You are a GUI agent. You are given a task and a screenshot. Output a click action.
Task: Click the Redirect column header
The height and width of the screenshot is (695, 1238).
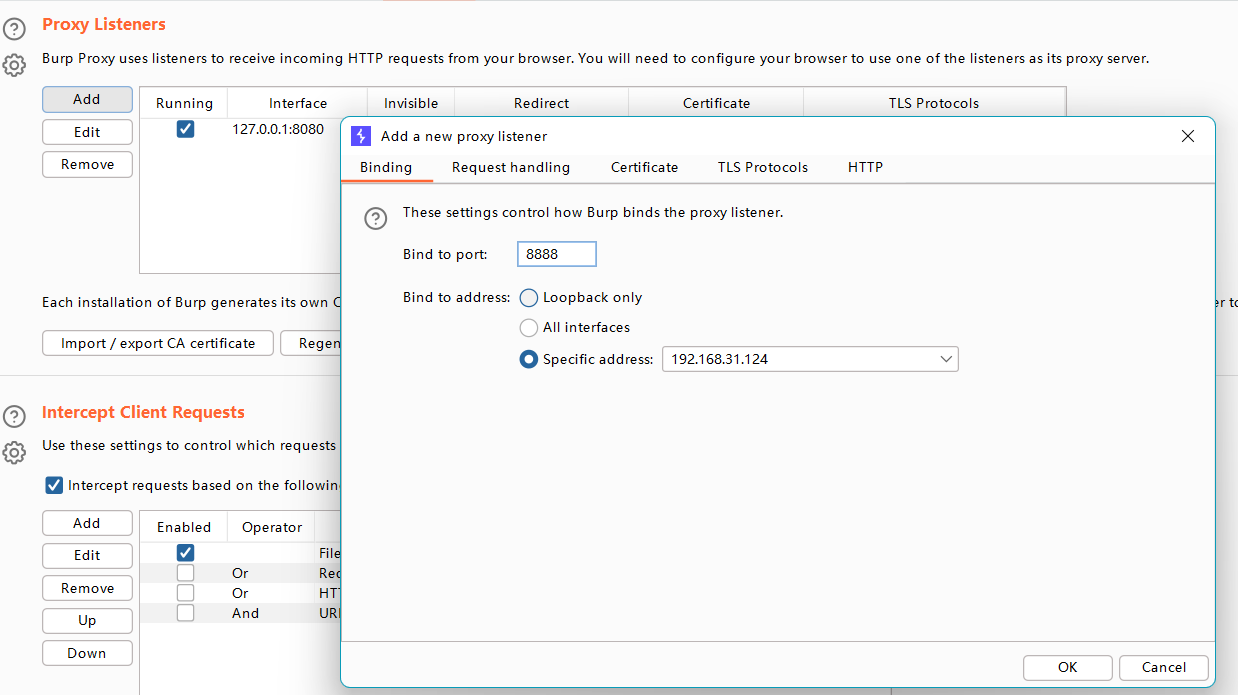[541, 103]
